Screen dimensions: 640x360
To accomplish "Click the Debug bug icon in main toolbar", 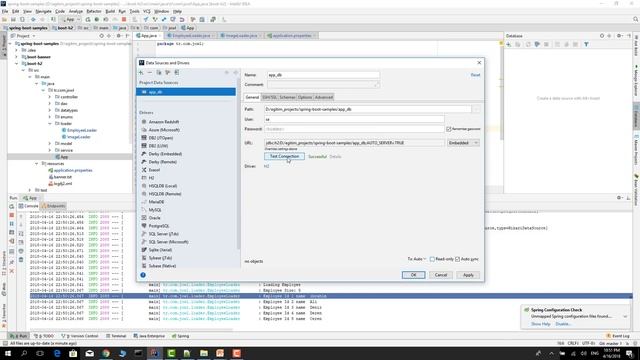I will (97, 19).
